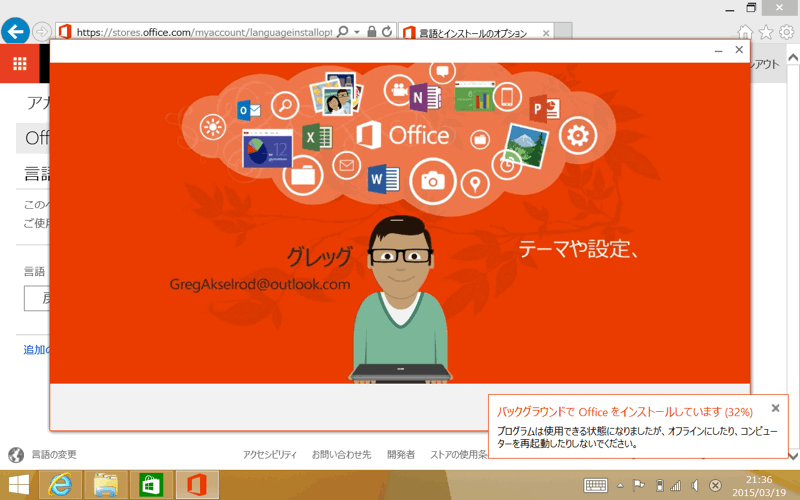The height and width of the screenshot is (500, 800).
Task: Open Favorites with the star icon
Action: coord(766,32)
